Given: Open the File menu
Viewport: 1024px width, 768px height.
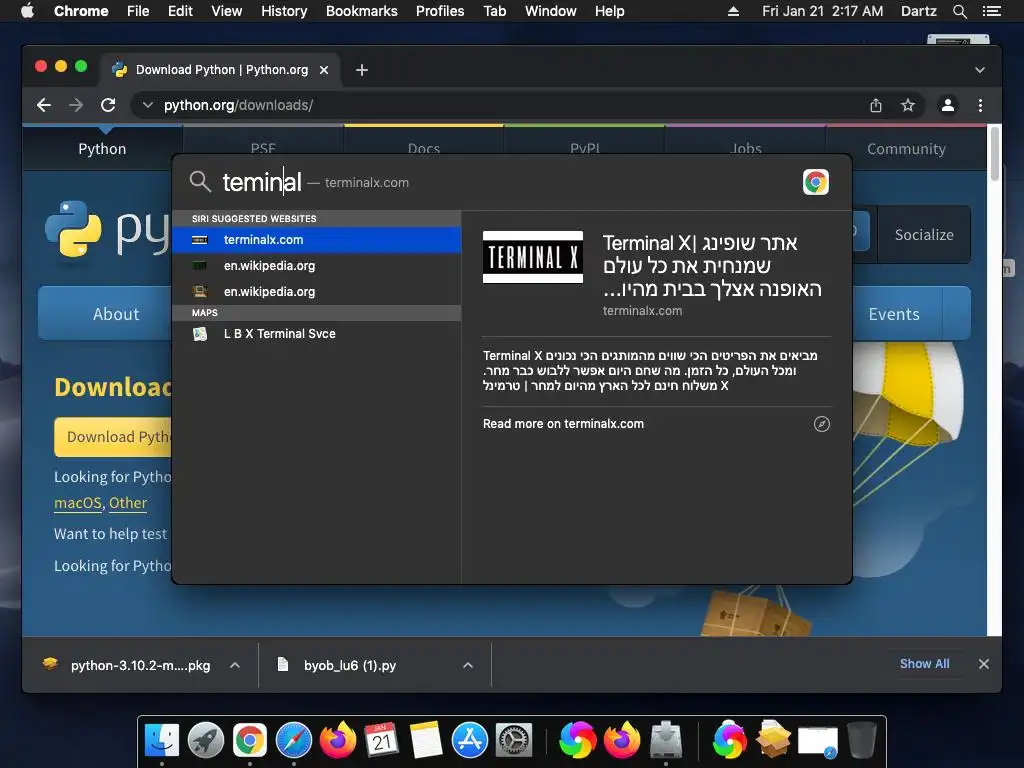Looking at the screenshot, I should (x=138, y=11).
